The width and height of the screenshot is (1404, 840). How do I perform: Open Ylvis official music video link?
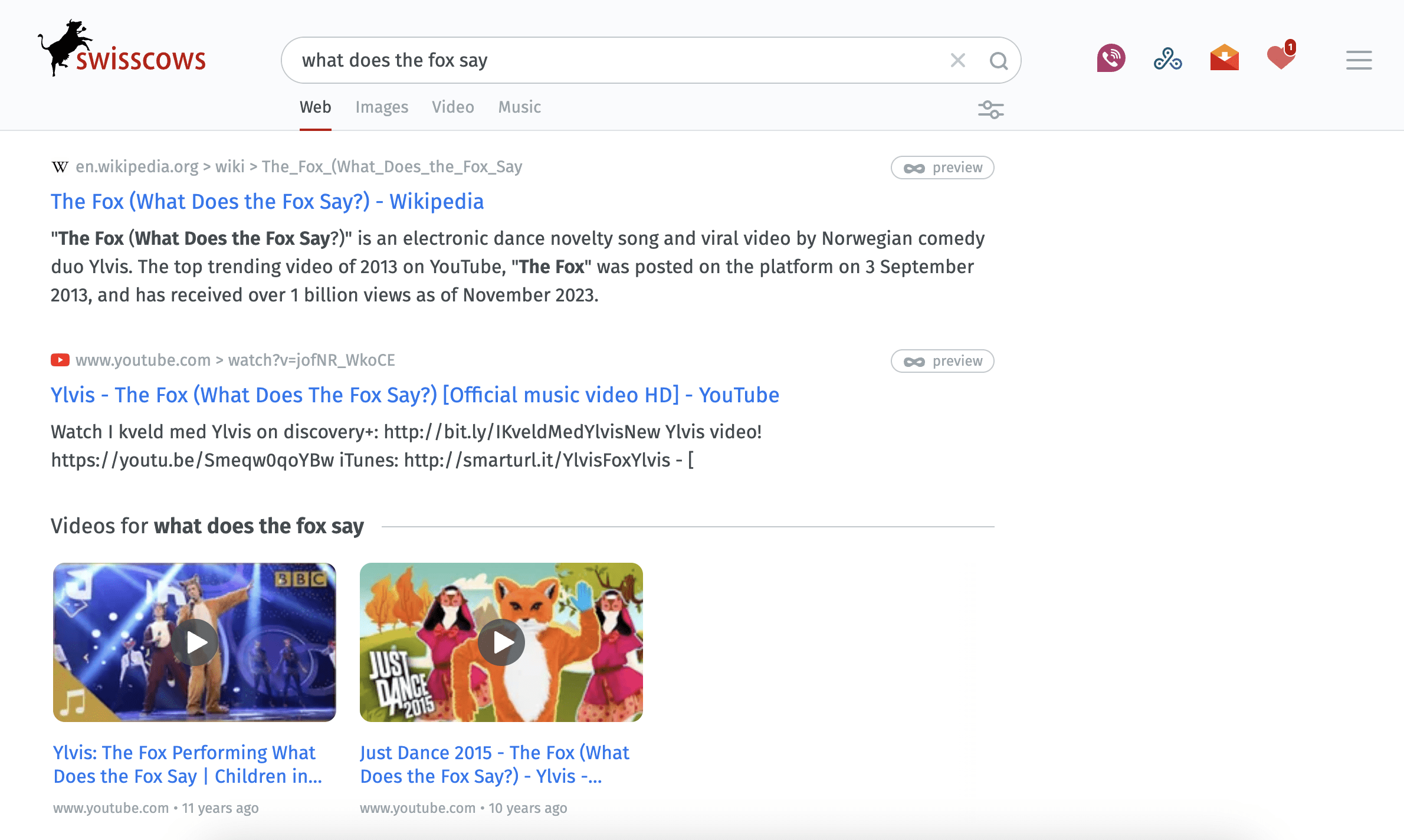415,395
